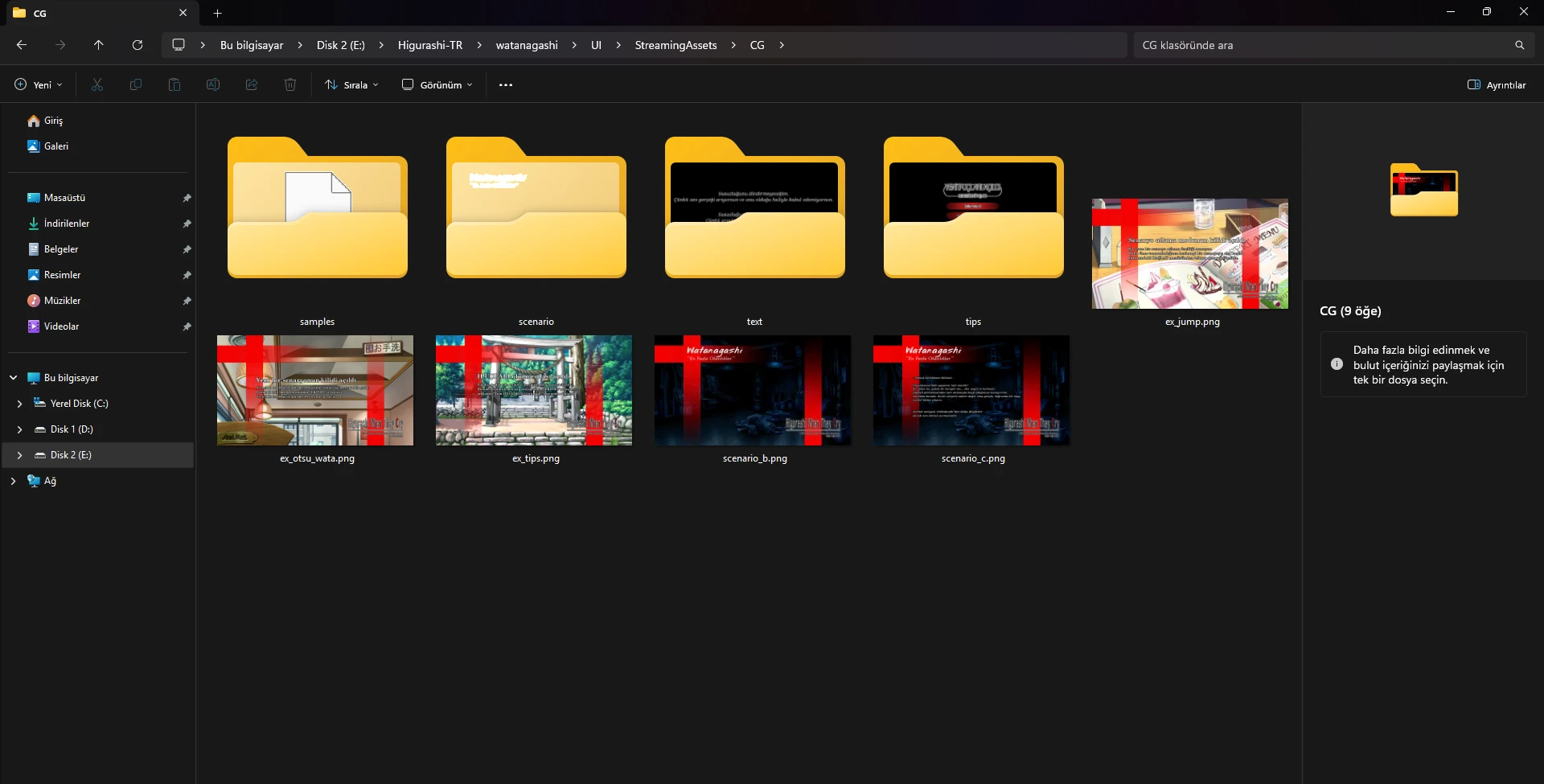This screenshot has height=784, width=1544.
Task: Add a new tab with the plus button
Action: (217, 13)
